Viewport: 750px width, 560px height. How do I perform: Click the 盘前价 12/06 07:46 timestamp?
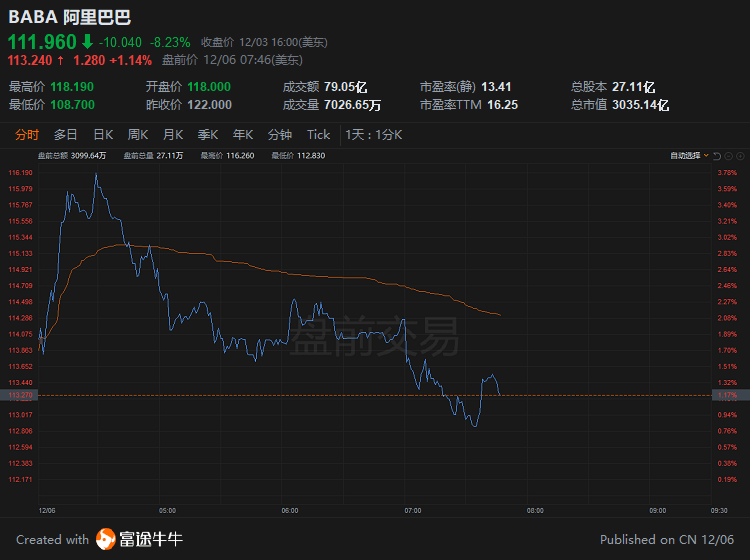232,60
